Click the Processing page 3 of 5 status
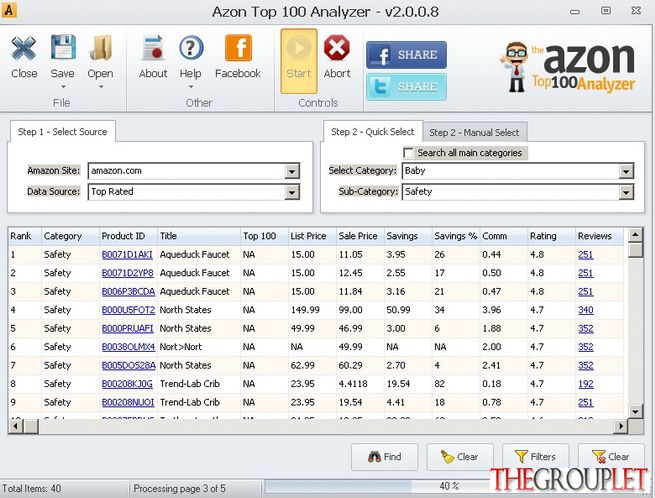655x498 pixels. tap(180, 488)
